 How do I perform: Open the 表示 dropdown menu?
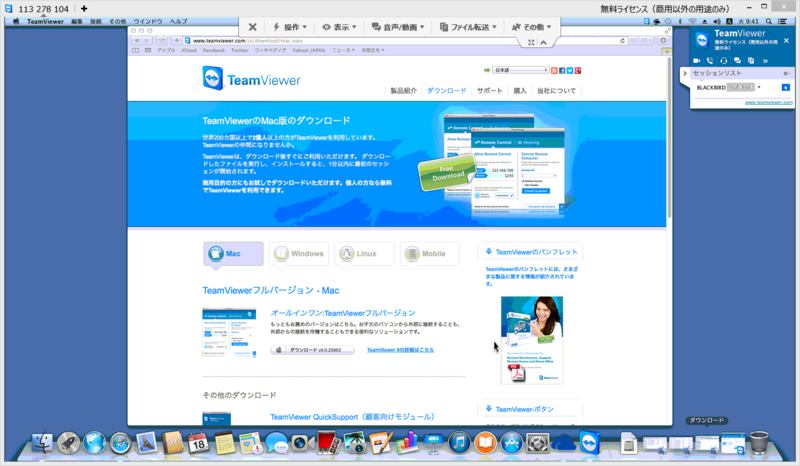[x=339, y=27]
